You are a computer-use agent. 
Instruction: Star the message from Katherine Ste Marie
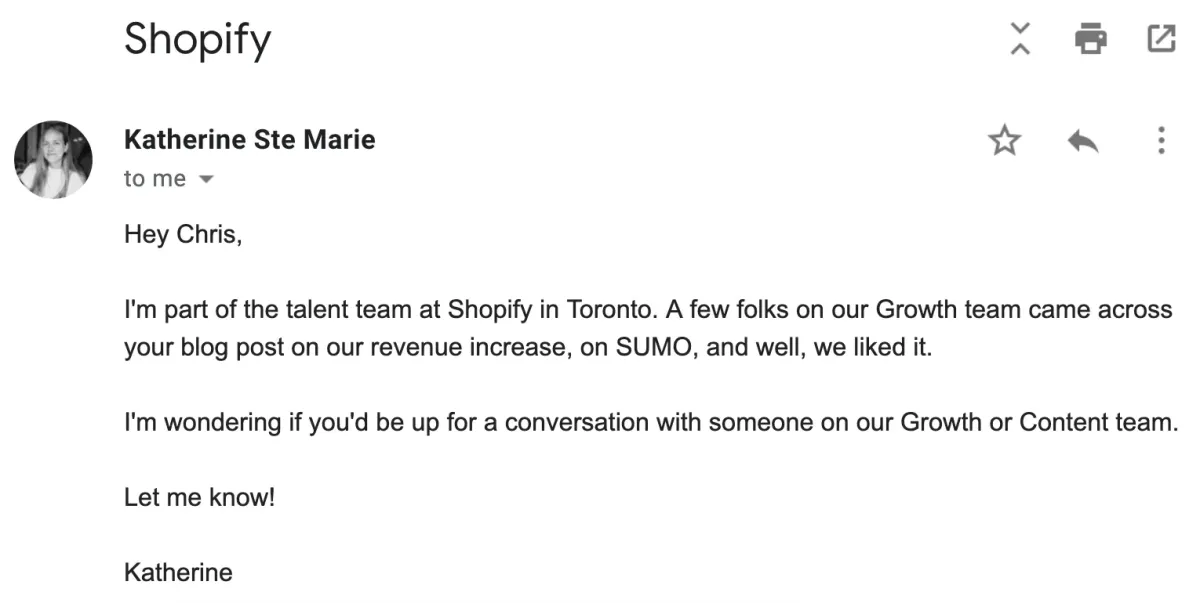[1004, 141]
